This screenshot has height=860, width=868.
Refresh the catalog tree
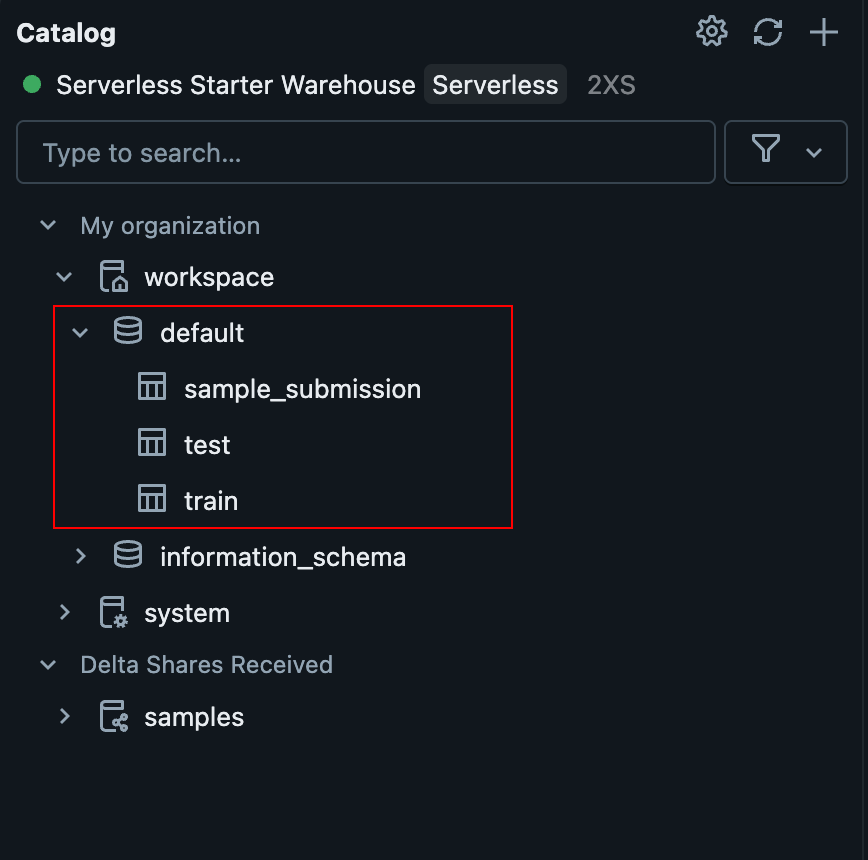768,32
